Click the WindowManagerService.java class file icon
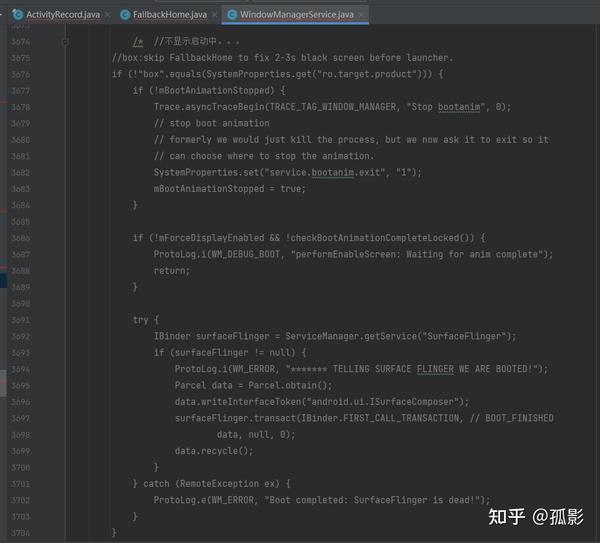The height and width of the screenshot is (543, 600). pos(232,15)
